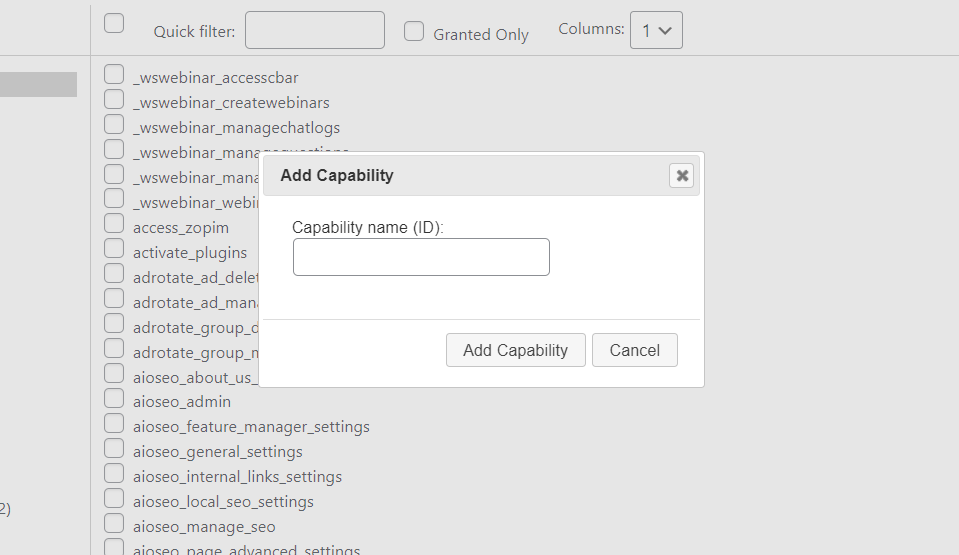Screen dimensions: 959x555
Task: Check the _wswebinar_createwebinars capability
Action: click(x=114, y=100)
